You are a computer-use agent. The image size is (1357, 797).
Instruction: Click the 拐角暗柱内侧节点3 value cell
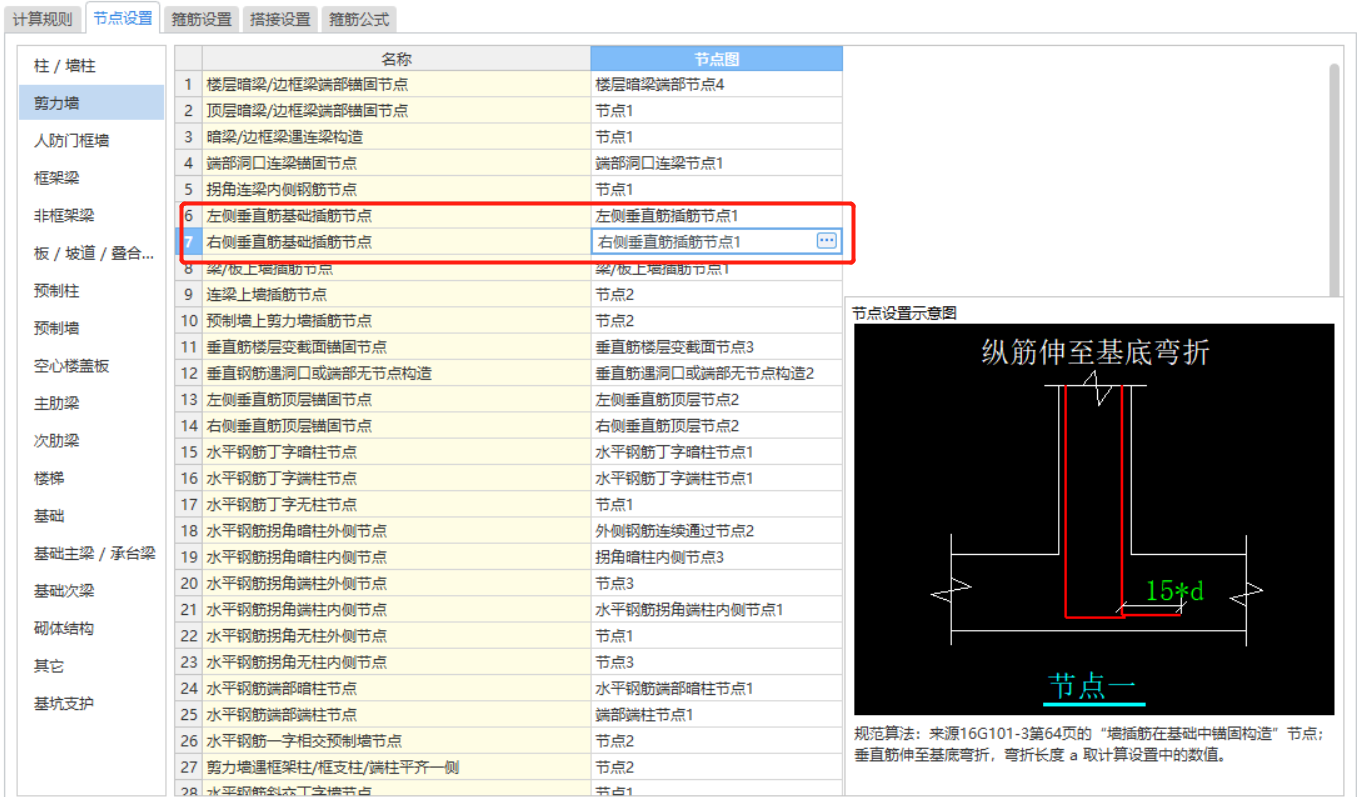[x=716, y=557]
